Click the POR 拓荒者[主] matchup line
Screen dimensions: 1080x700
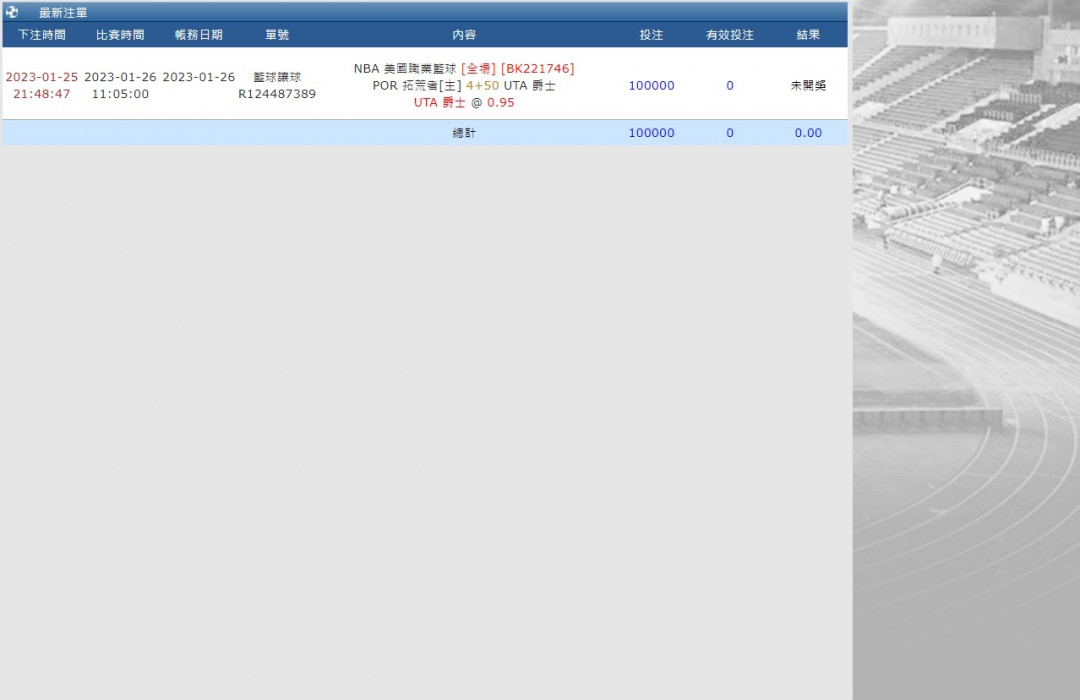[x=464, y=85]
